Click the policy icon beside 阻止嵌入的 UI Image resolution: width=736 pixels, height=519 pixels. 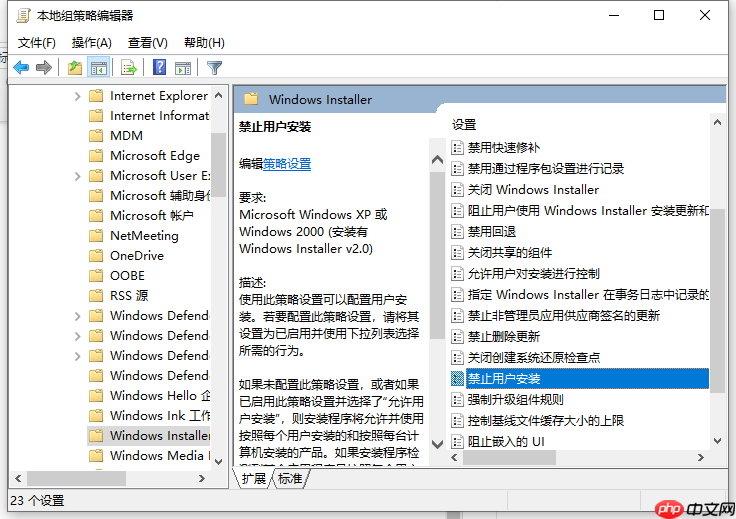(x=457, y=442)
